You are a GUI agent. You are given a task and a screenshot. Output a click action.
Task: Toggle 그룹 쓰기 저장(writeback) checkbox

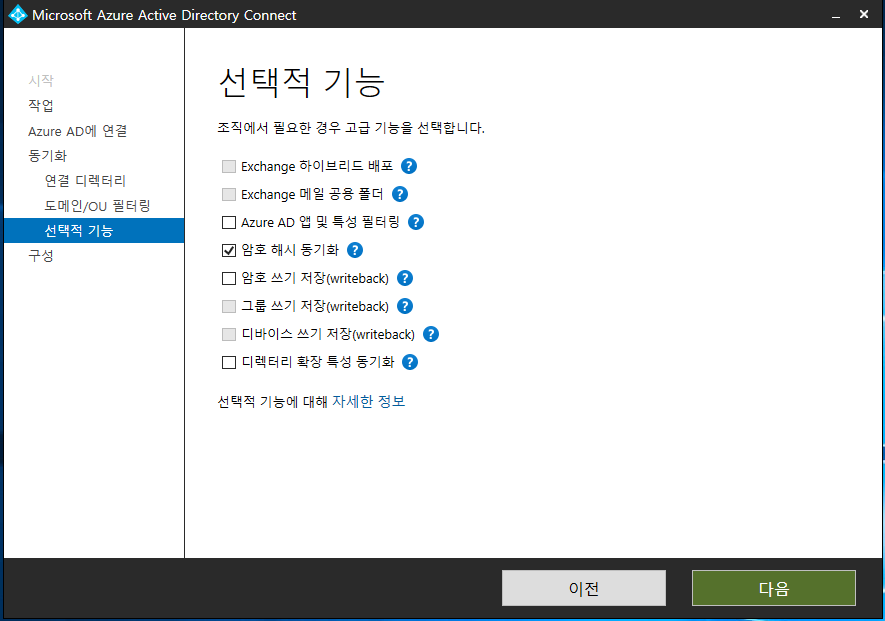[x=229, y=306]
